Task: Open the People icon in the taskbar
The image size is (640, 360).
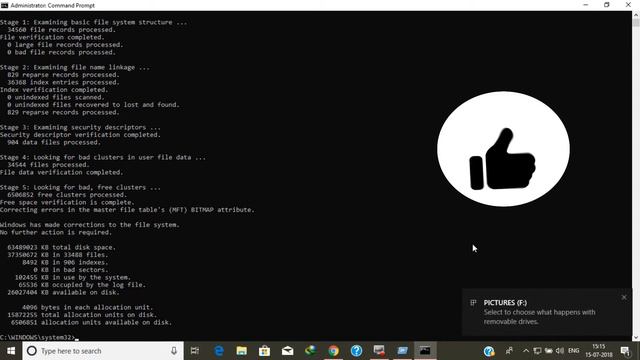Action: (509, 351)
